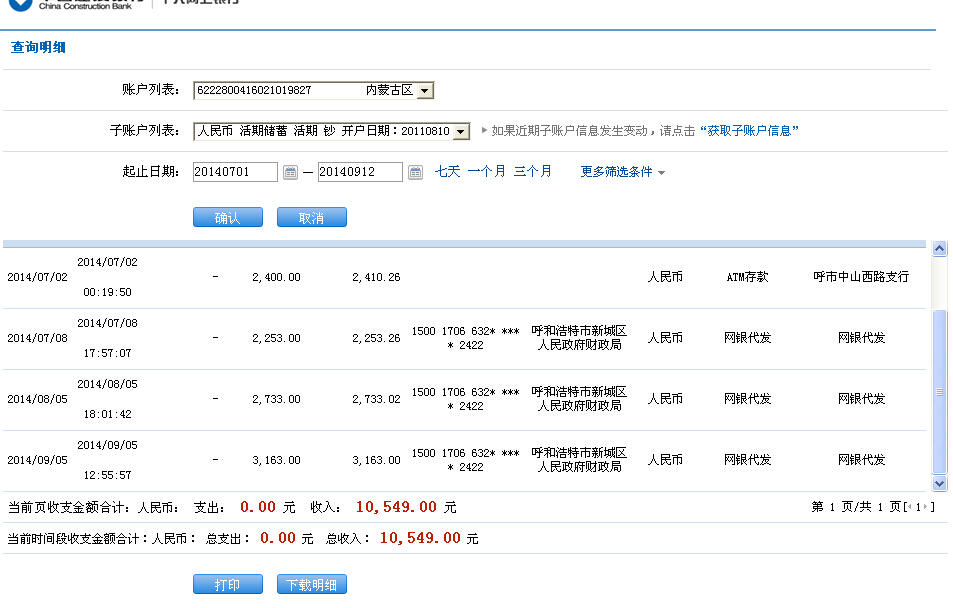Viewport: 953px width, 608px height.
Task: Click the 呼市中山西路支行 branch cell
Action: click(861, 277)
